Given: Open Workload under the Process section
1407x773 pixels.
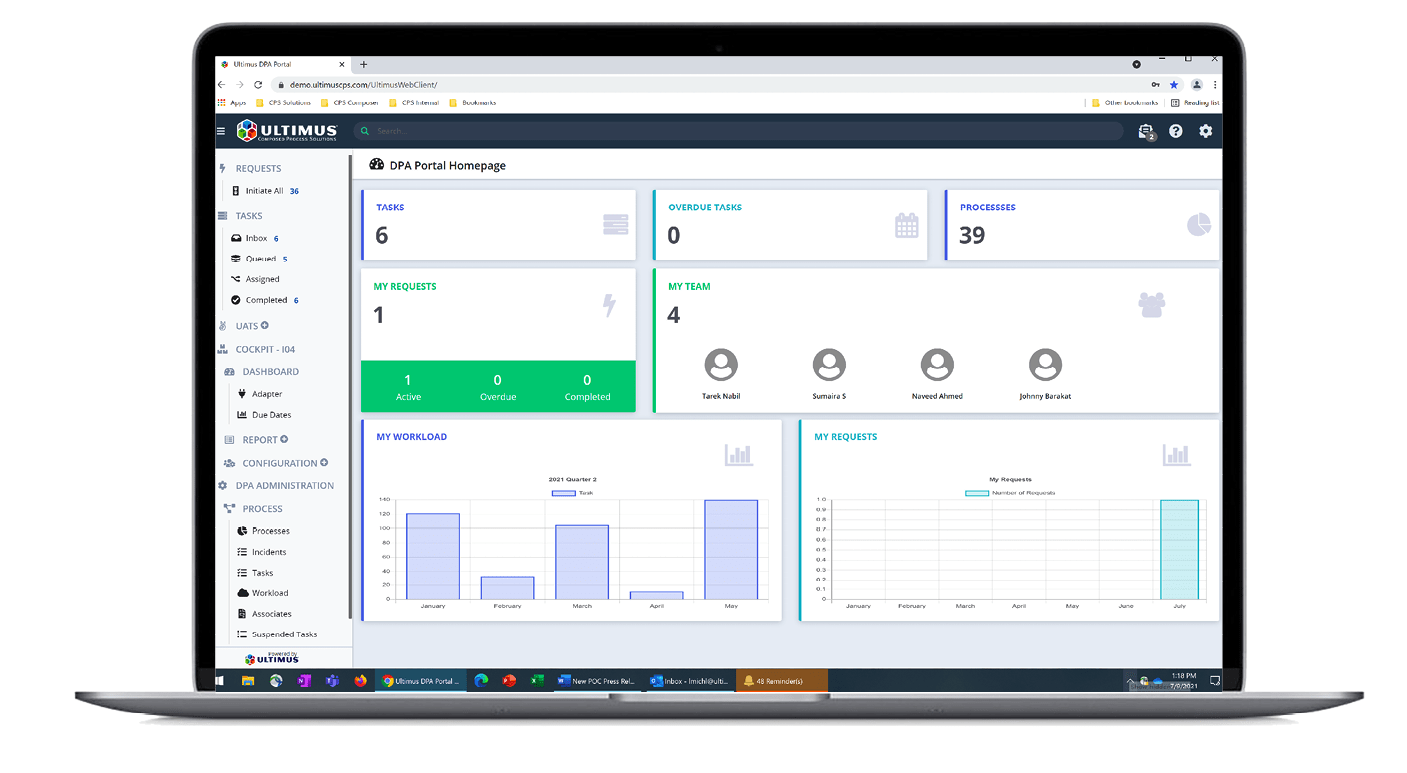Looking at the screenshot, I should (x=270, y=593).
